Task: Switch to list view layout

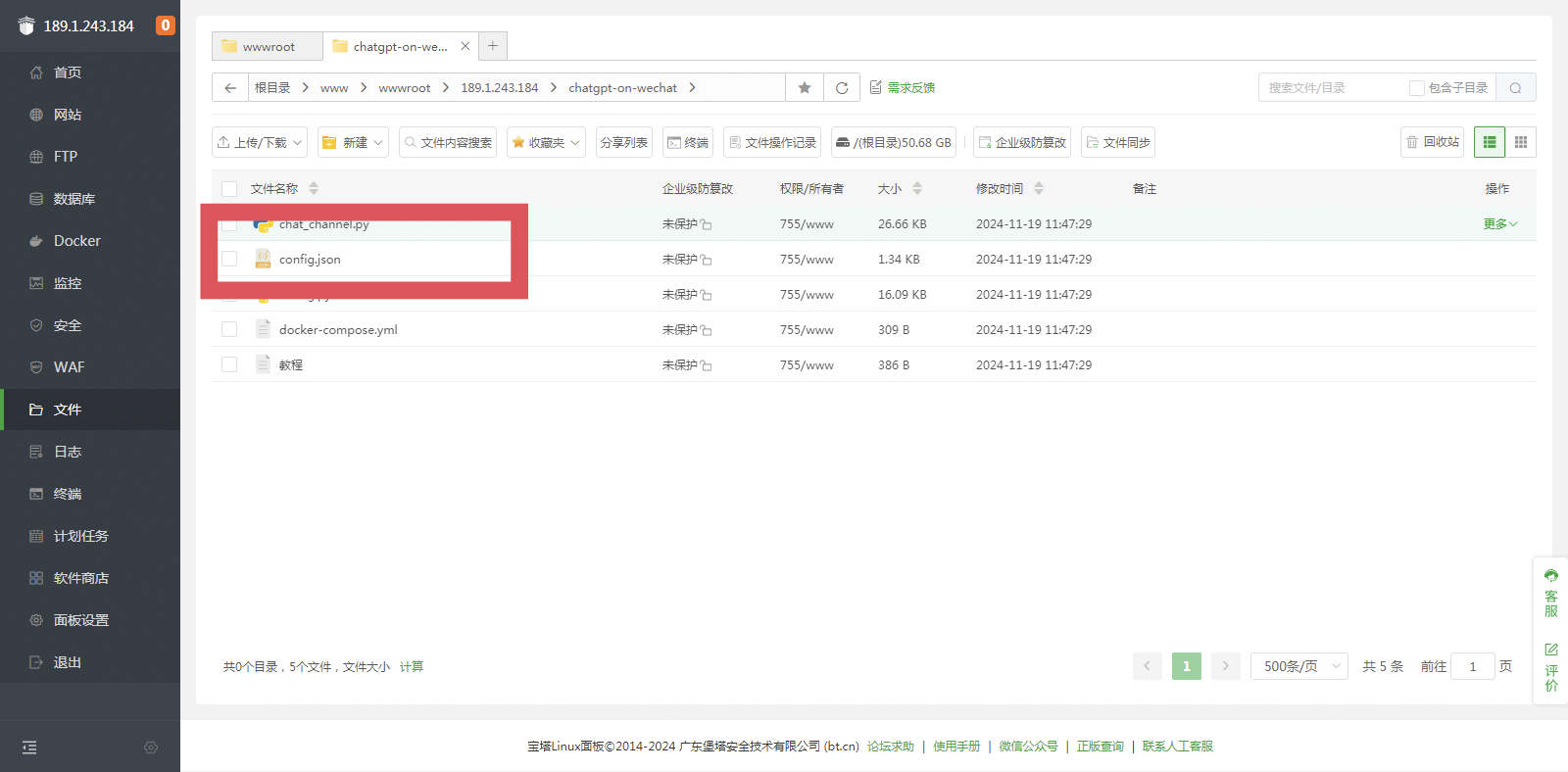Action: click(x=1490, y=142)
